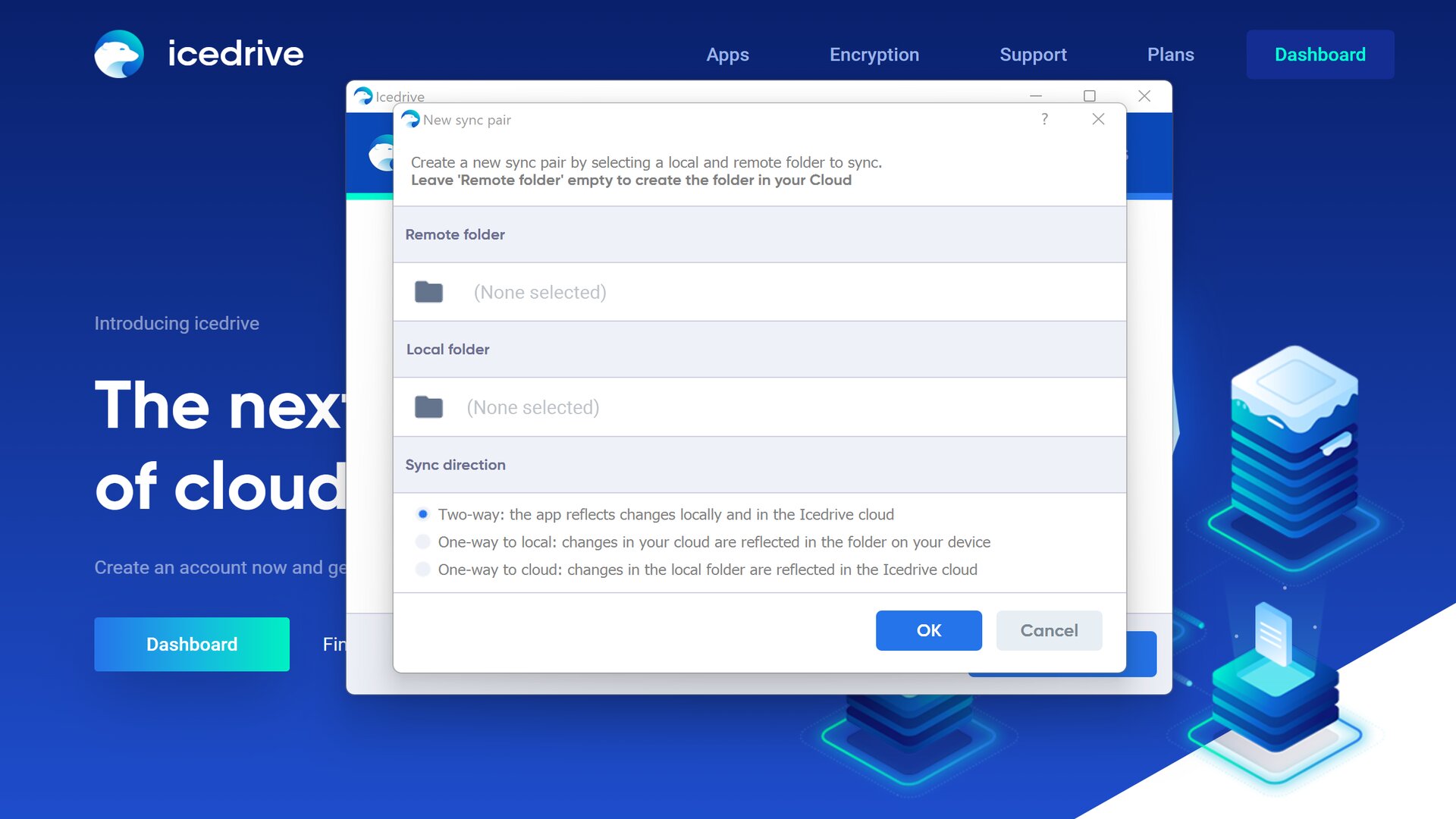Click the minimize window button
Screen dimensions: 1456x819
[x=1036, y=96]
